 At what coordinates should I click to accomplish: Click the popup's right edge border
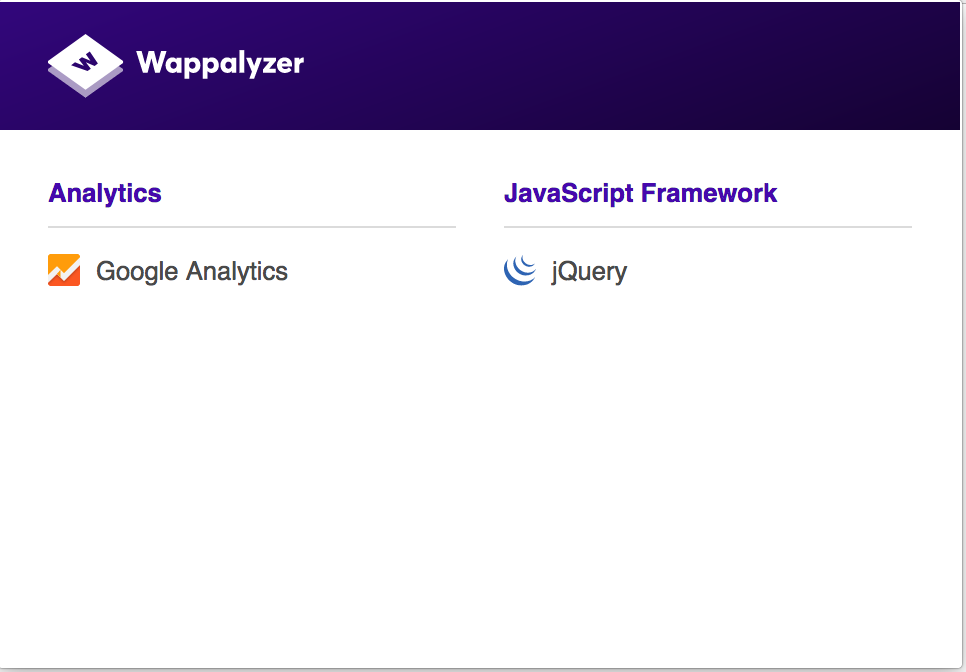[961, 336]
